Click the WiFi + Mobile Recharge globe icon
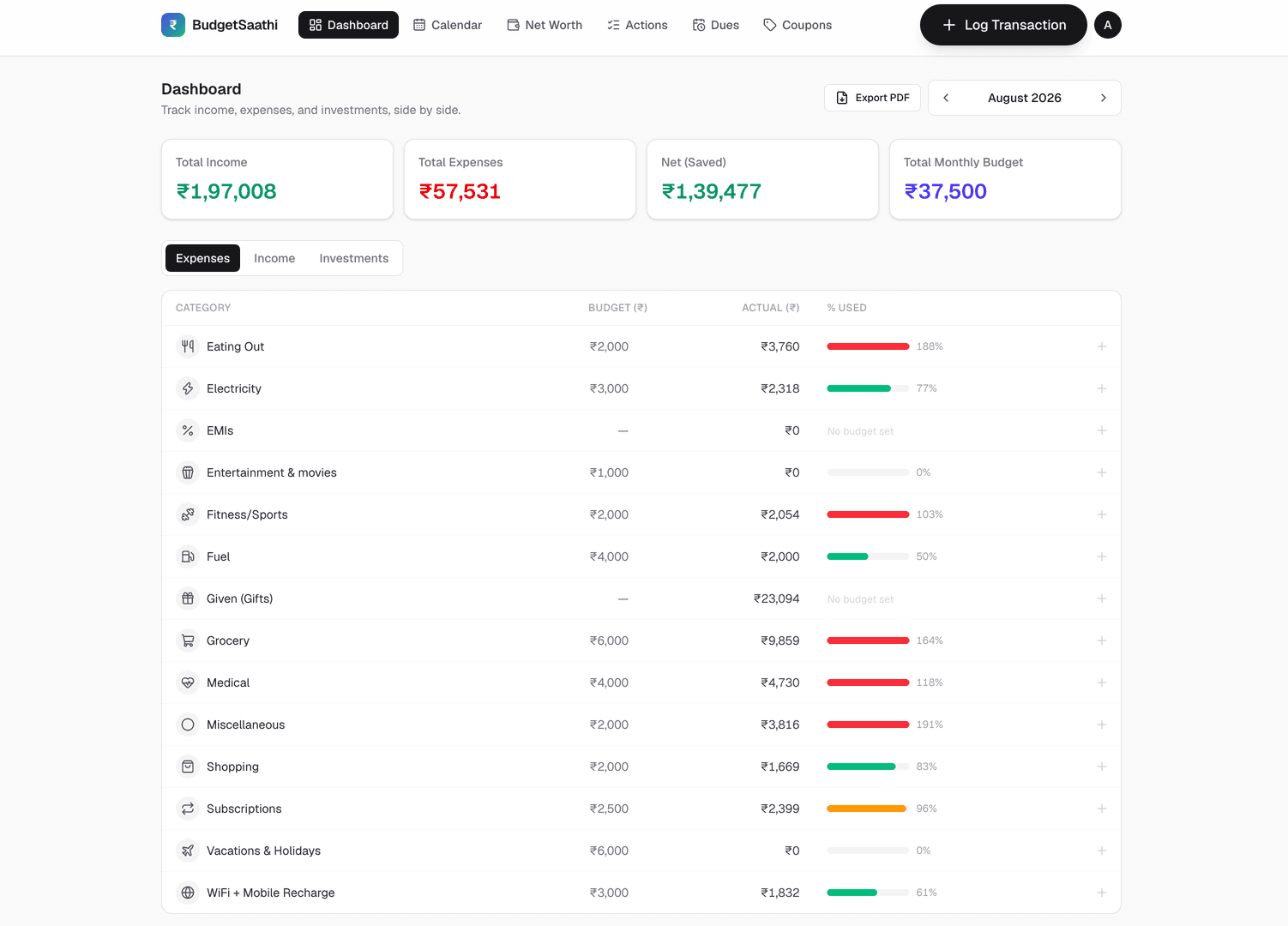This screenshot has width=1288, height=926. 188,893
